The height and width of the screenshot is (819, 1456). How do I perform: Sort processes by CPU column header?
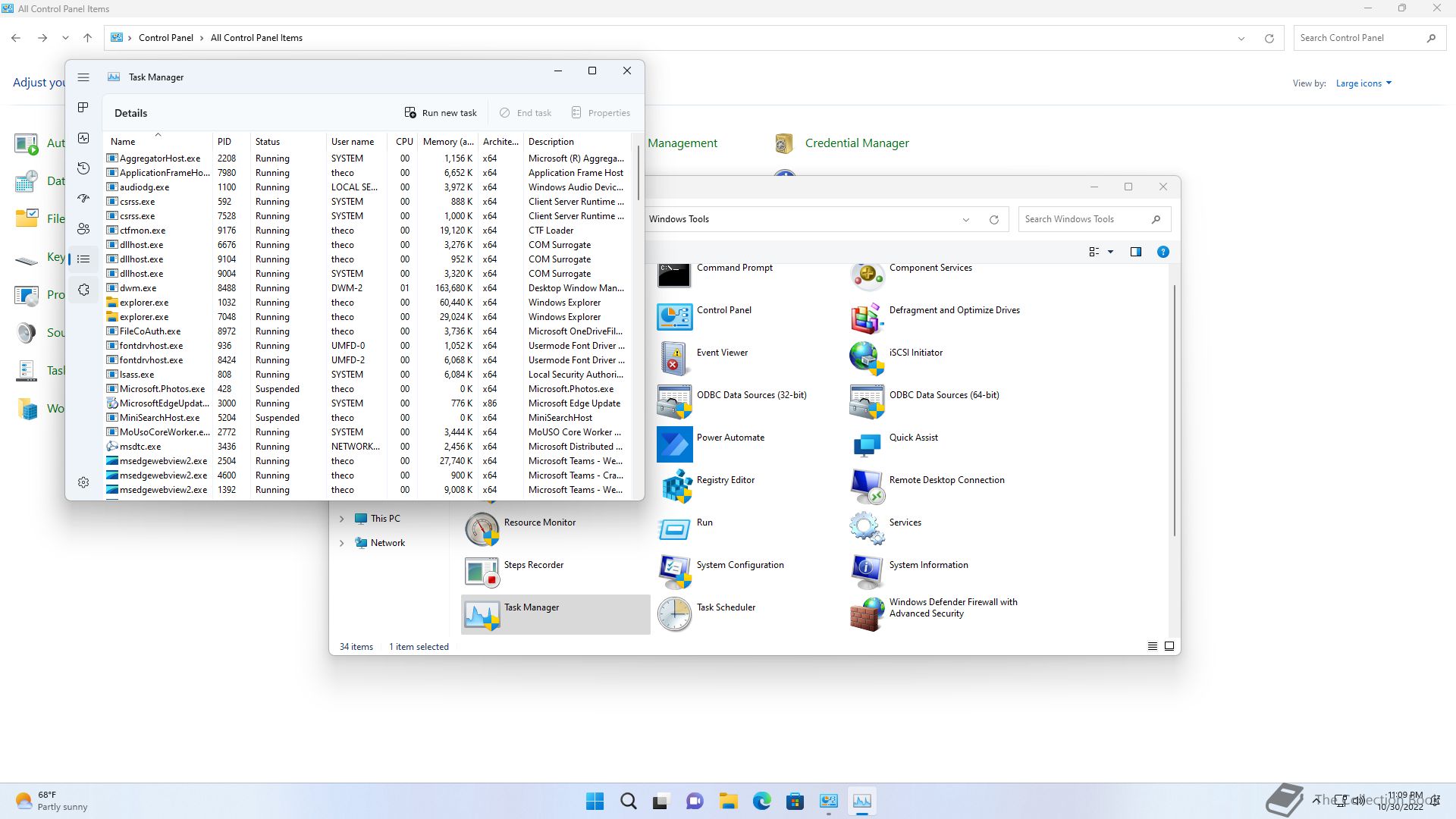tap(403, 142)
